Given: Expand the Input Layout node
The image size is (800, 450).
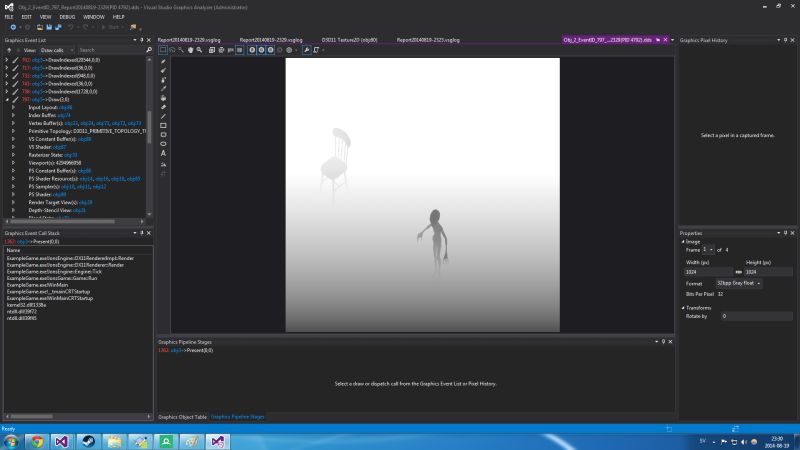Looking at the screenshot, I should pyautogui.click(x=13, y=108).
